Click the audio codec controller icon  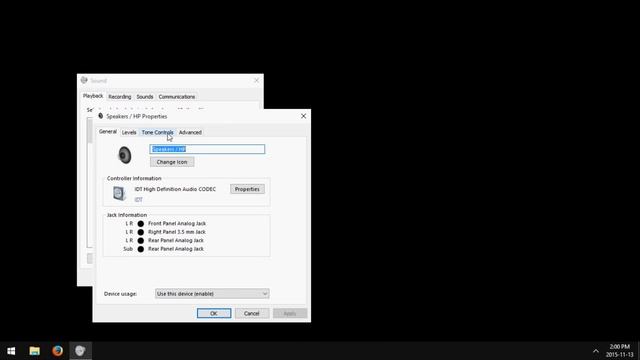point(119,193)
